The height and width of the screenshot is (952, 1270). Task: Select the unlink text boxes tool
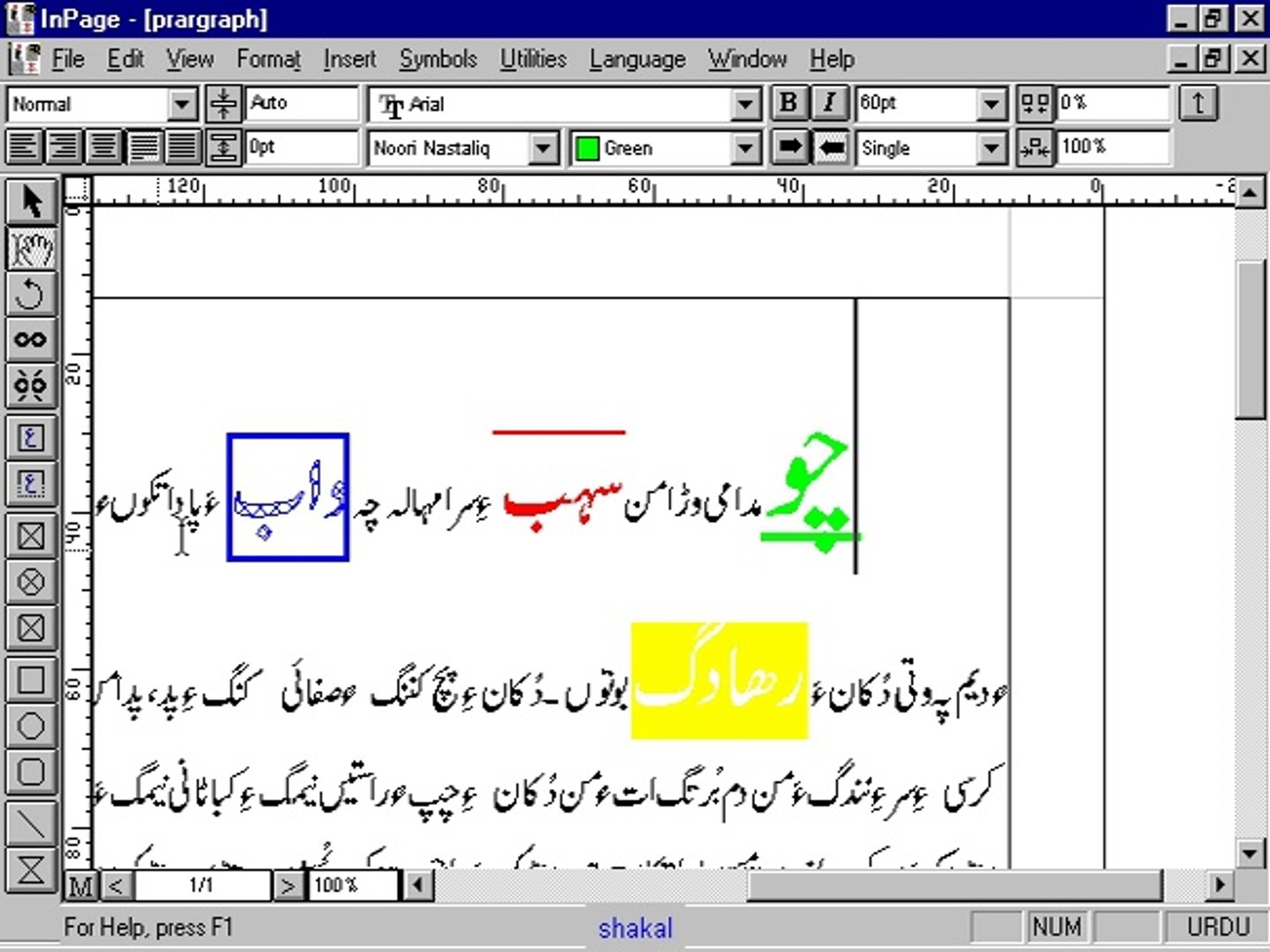pos(31,385)
